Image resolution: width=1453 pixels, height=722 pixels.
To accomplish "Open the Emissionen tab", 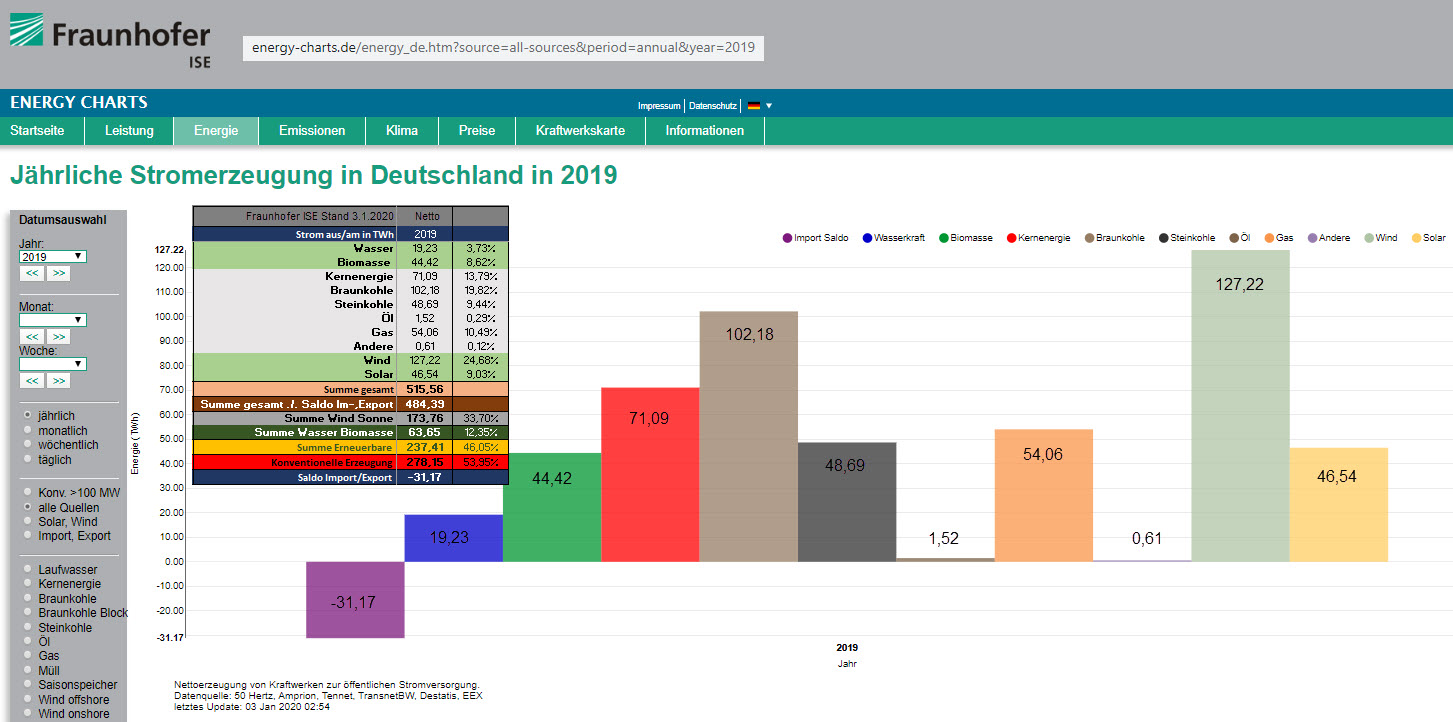I will [x=312, y=131].
